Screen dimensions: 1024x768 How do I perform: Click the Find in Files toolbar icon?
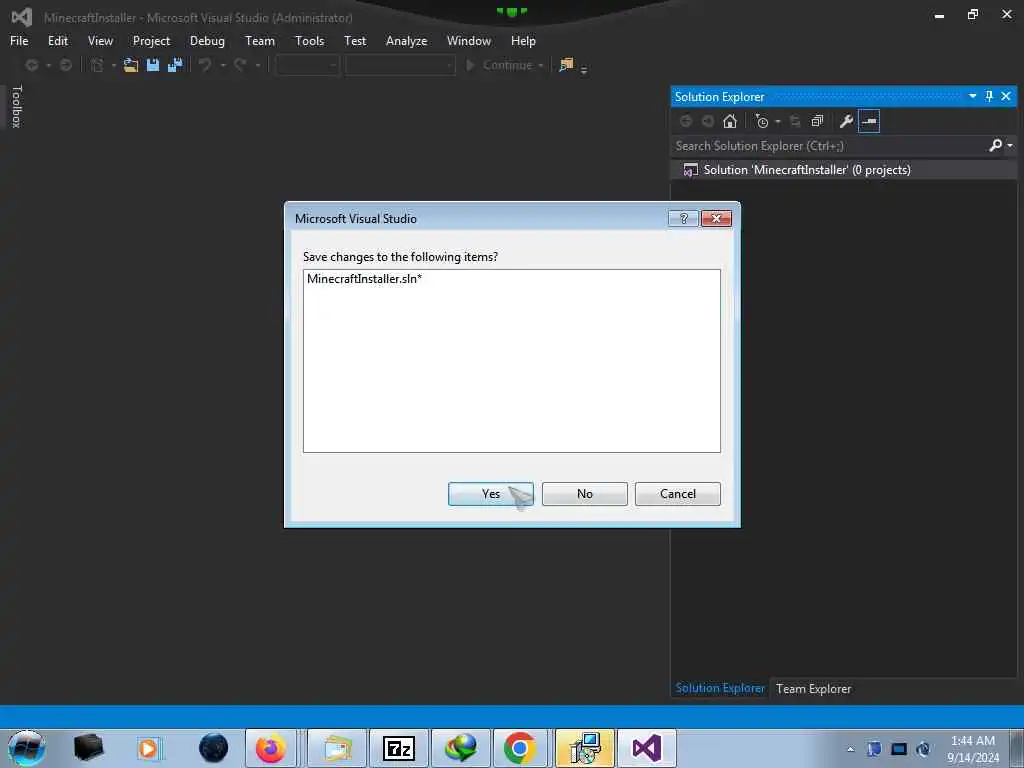566,65
